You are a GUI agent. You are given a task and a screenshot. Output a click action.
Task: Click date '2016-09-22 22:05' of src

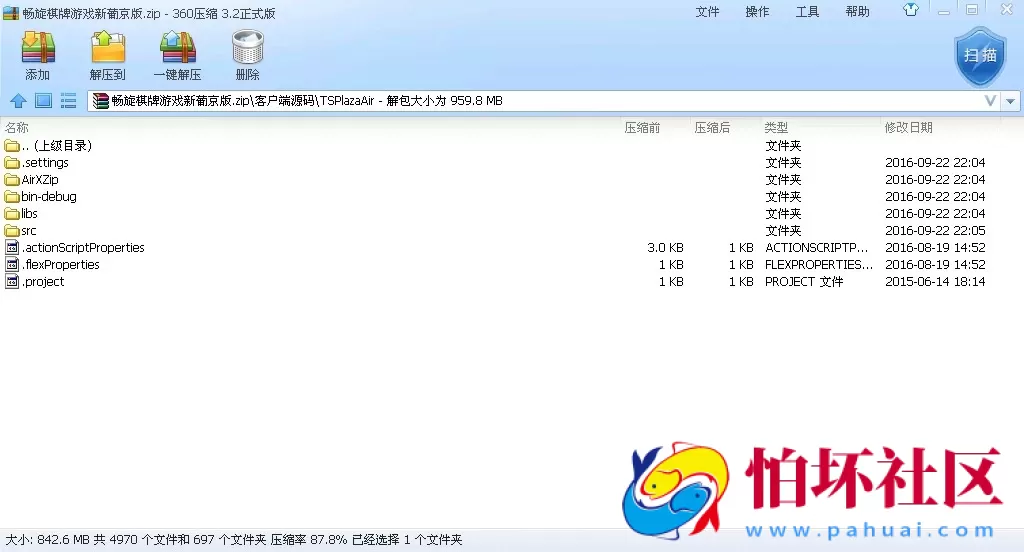click(935, 231)
